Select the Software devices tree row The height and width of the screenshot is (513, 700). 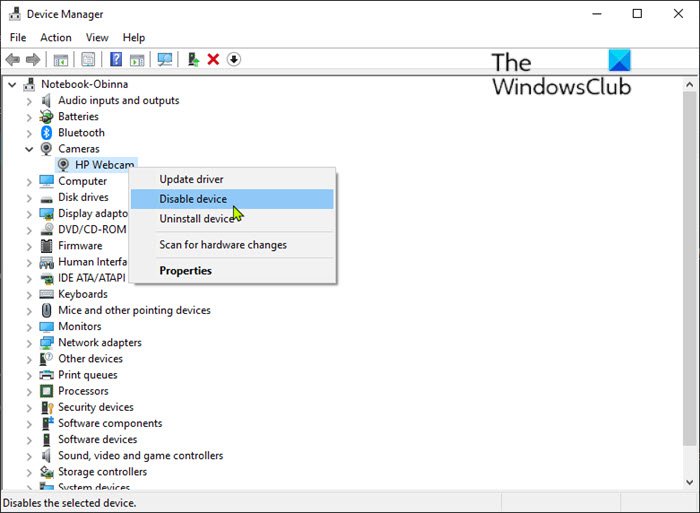(x=98, y=439)
